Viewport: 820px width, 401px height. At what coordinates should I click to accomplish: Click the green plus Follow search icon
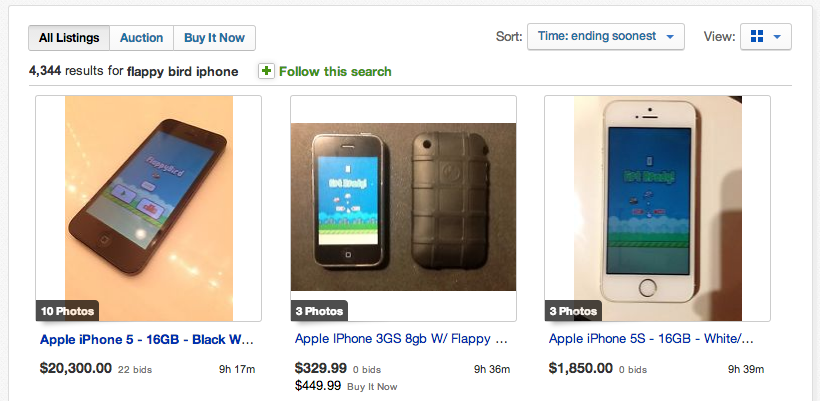coord(266,71)
